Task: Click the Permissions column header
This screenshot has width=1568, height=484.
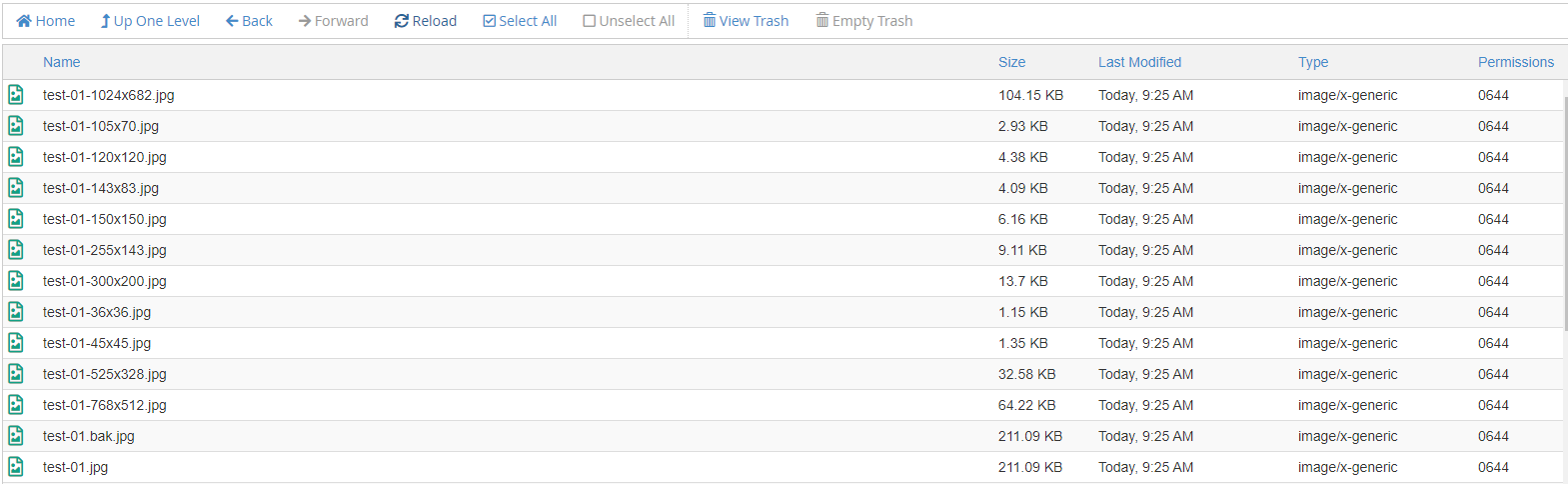Action: [x=1516, y=62]
